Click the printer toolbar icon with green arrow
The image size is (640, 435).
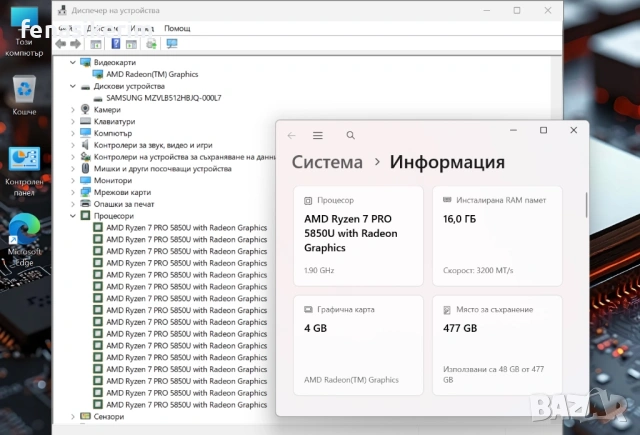[151, 44]
